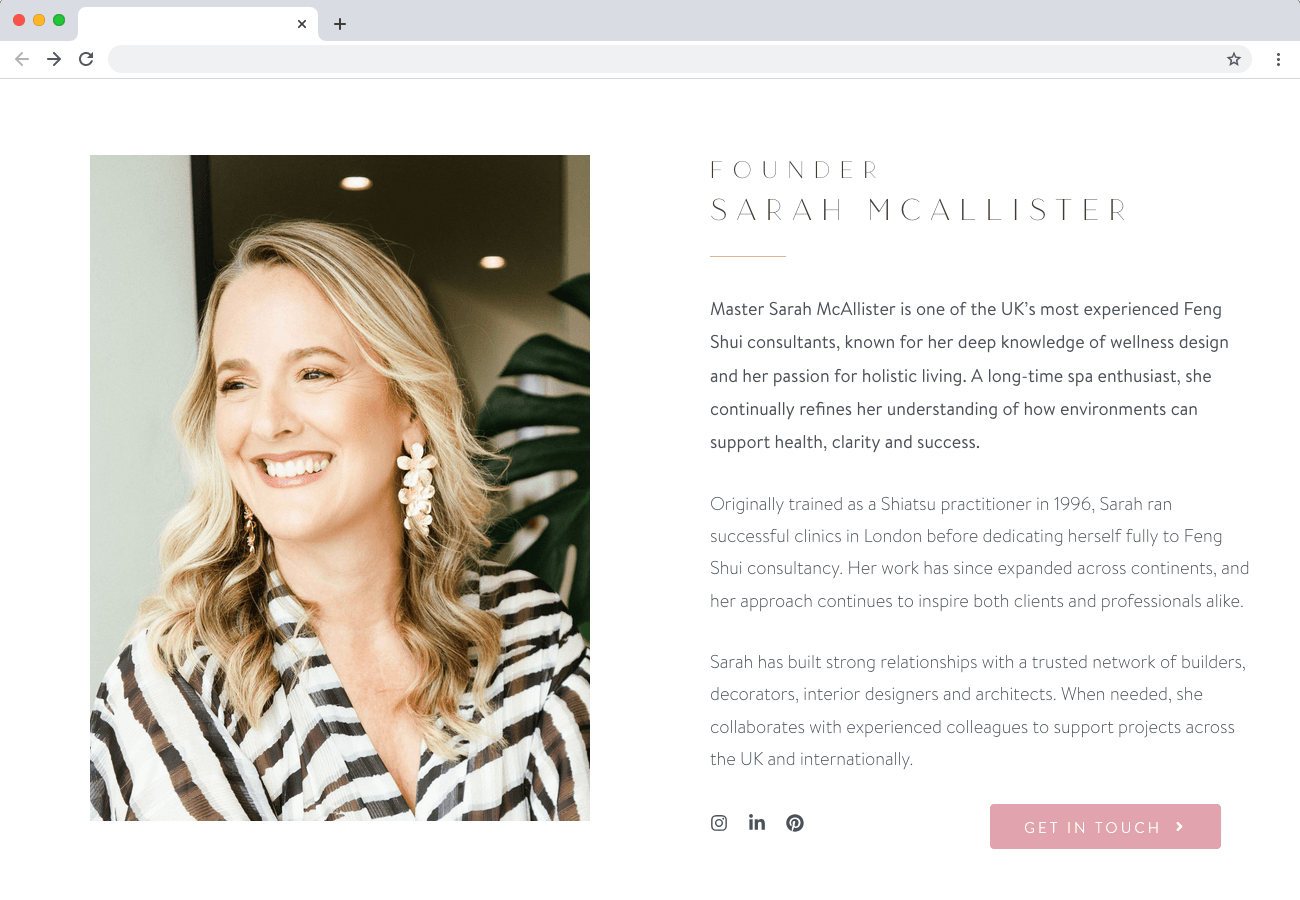The height and width of the screenshot is (900, 1300).
Task: Open a new browser tab
Action: click(x=340, y=24)
